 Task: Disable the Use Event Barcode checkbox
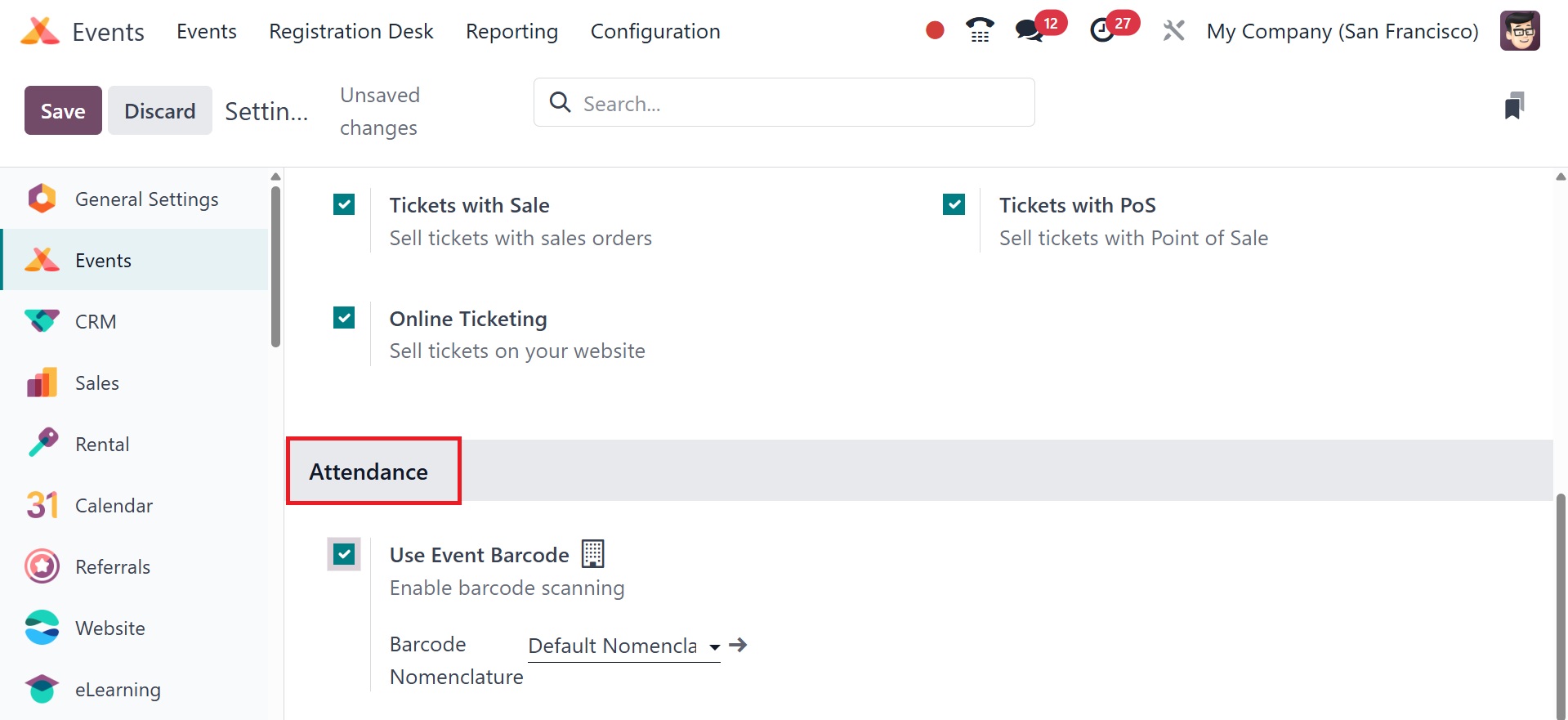(344, 554)
